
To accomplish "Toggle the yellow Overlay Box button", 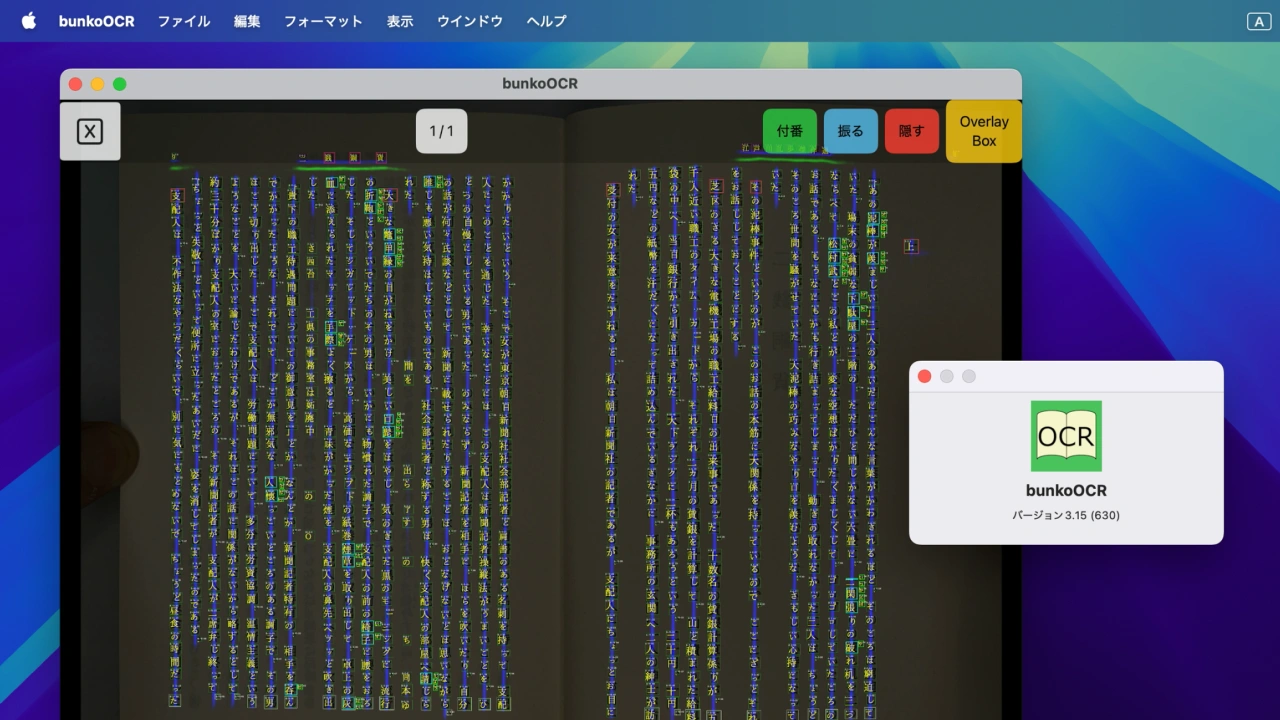I will 983,131.
